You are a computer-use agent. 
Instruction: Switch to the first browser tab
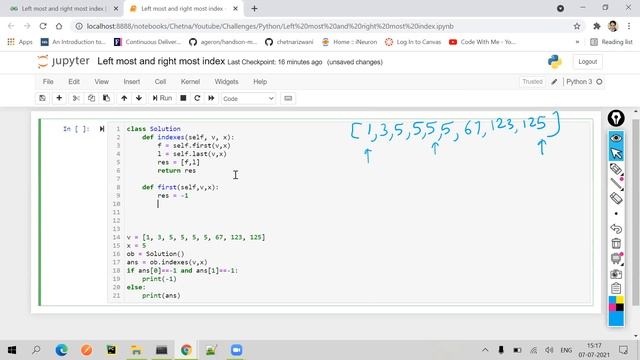63,9
